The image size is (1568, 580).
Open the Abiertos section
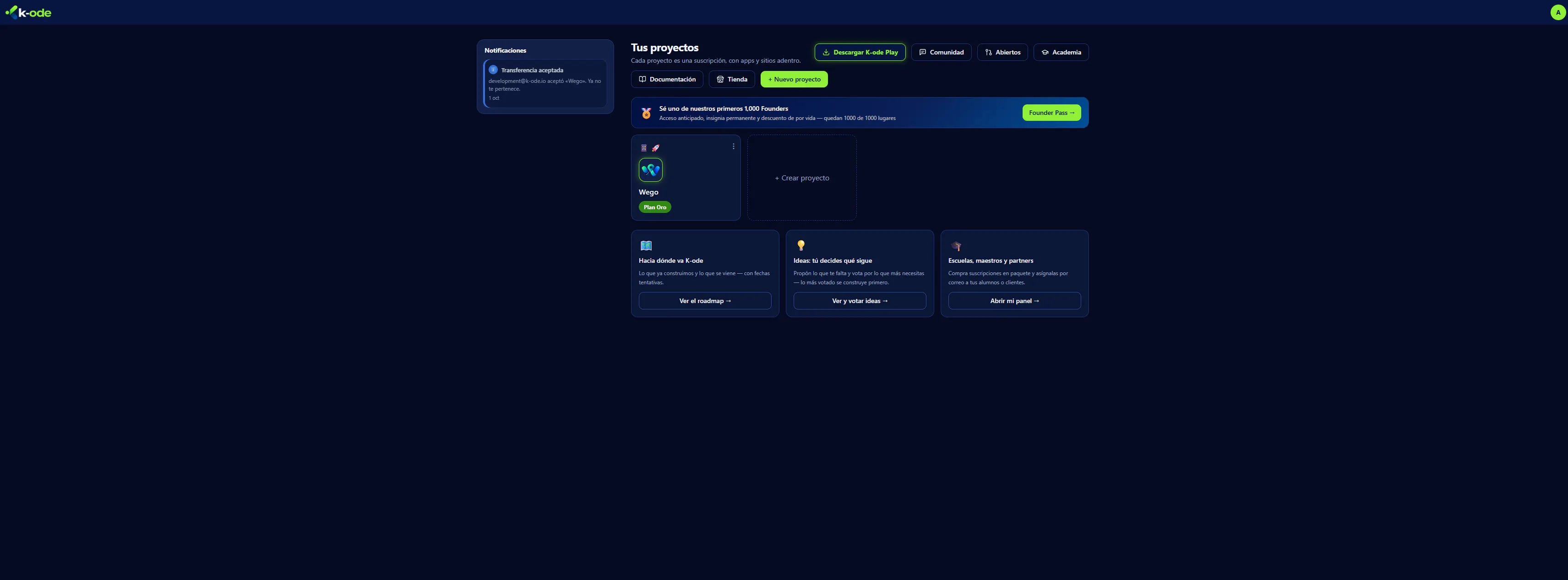[x=1002, y=52]
